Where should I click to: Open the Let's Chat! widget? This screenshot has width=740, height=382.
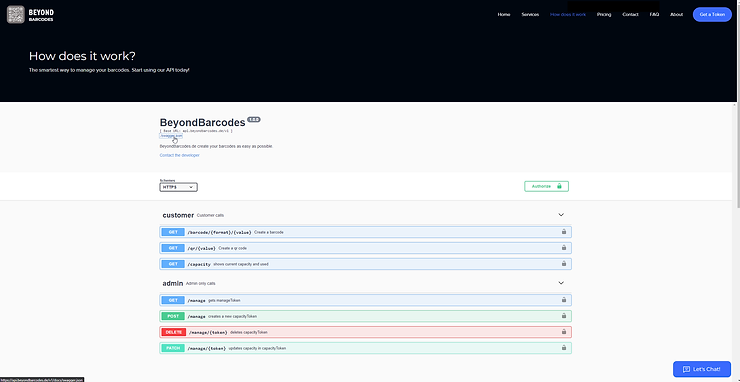pyautogui.click(x=702, y=369)
